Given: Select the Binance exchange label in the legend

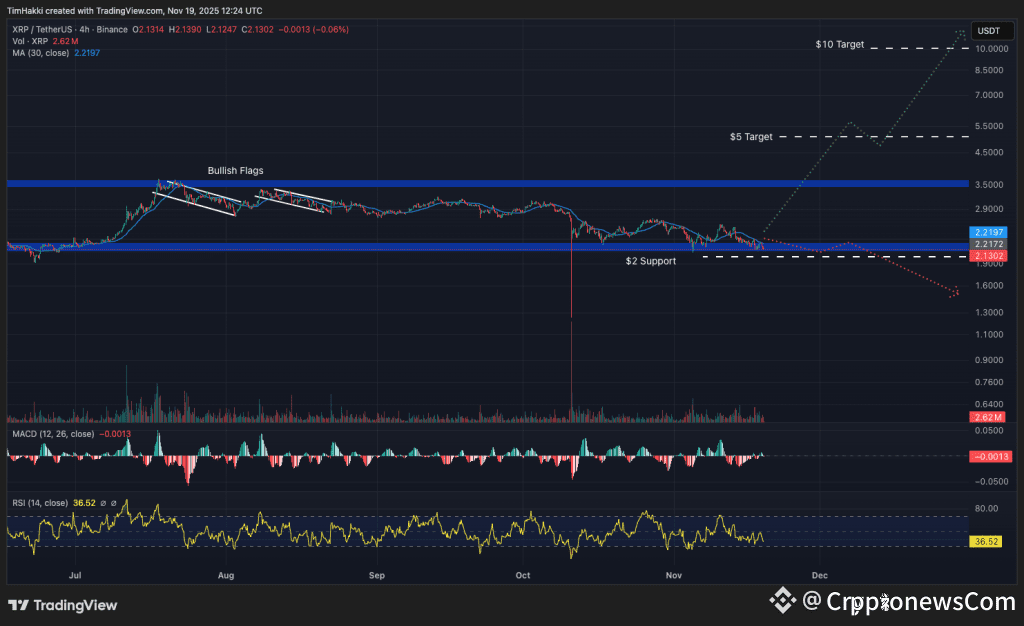Looking at the screenshot, I should pos(113,30).
